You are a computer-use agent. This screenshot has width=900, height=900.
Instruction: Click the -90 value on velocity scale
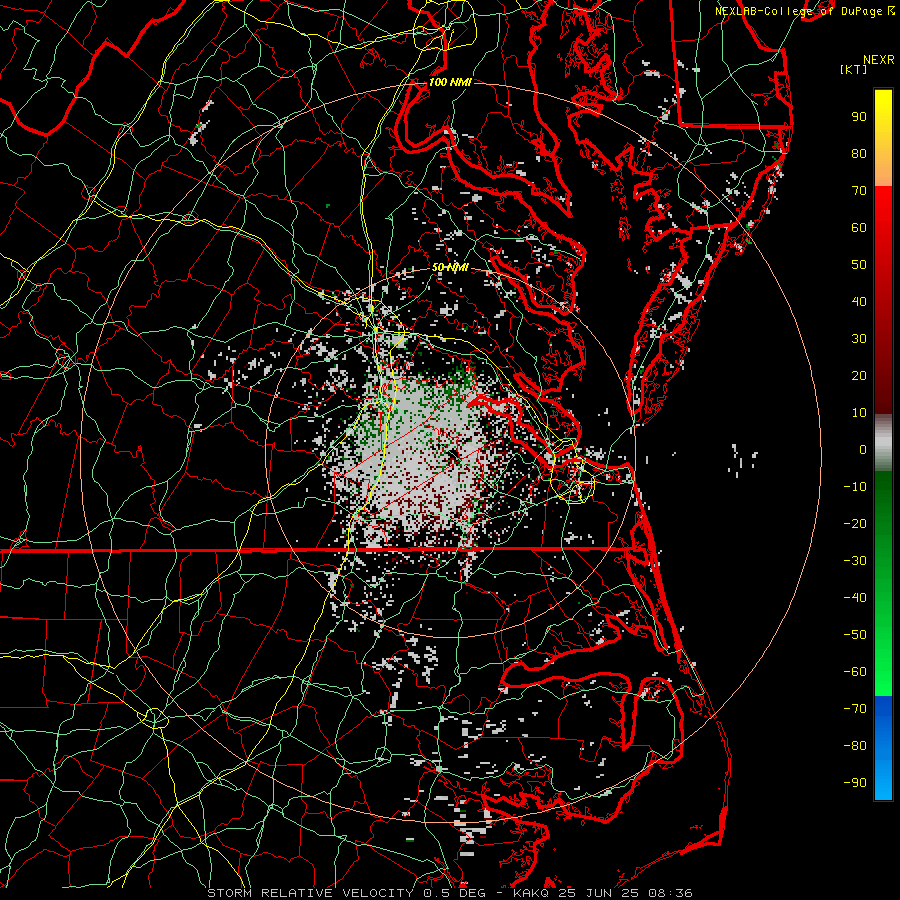coord(855,783)
